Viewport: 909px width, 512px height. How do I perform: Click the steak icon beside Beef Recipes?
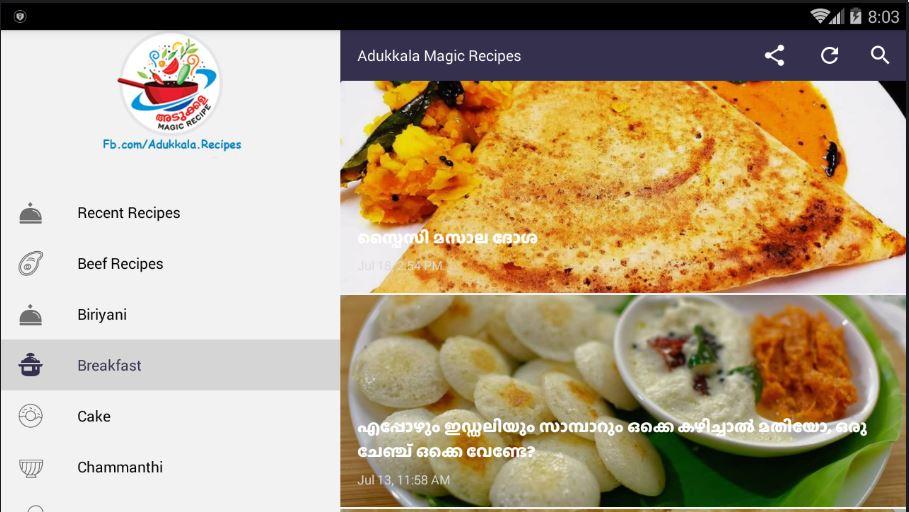click(30, 264)
